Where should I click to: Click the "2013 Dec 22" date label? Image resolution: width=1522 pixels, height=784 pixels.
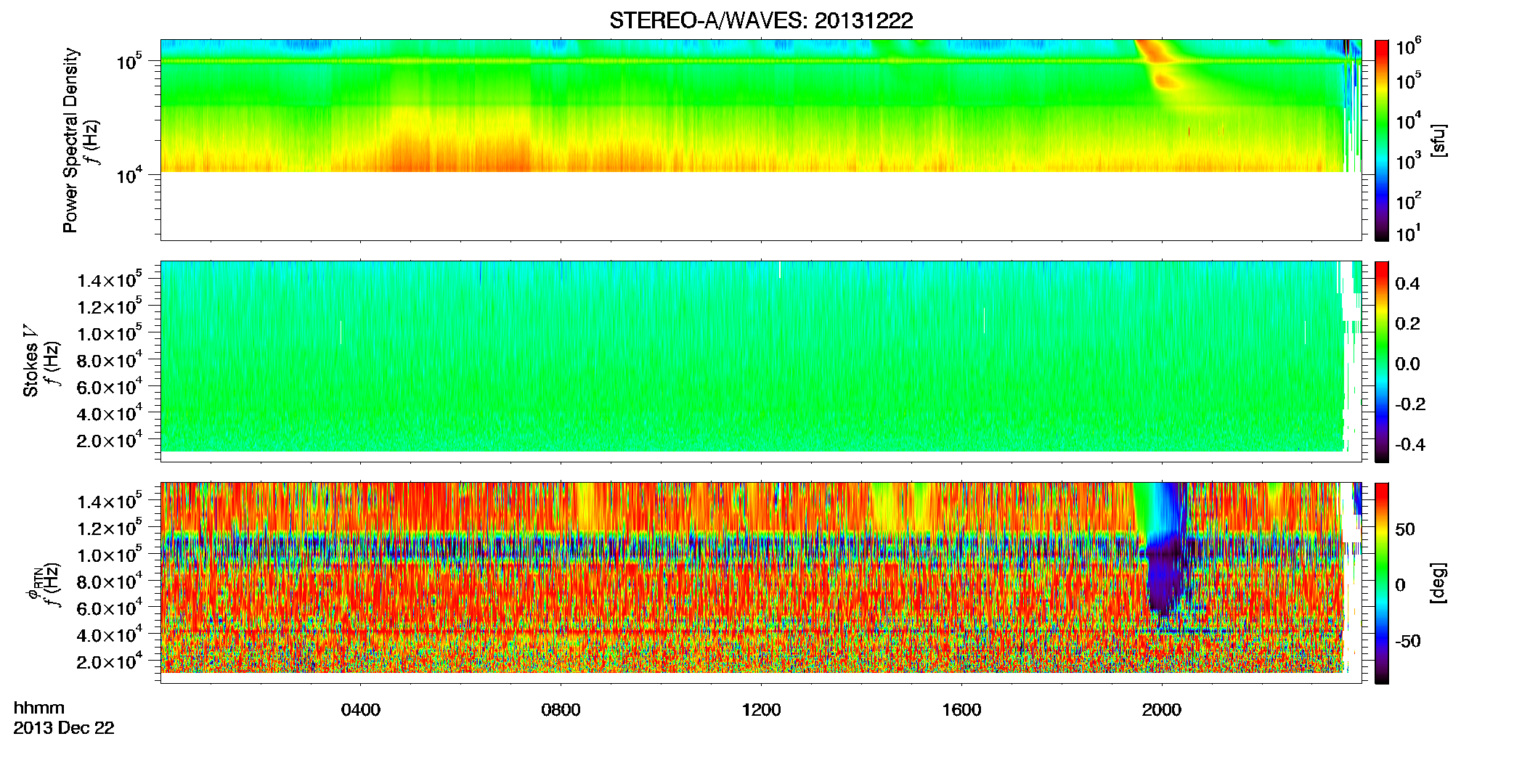[64, 727]
